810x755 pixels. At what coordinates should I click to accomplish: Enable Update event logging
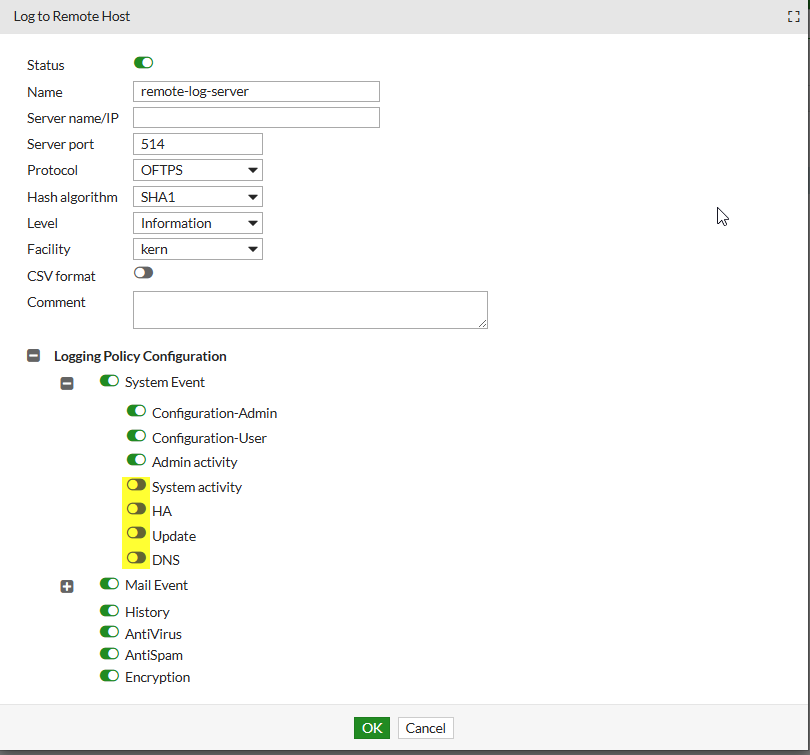pyautogui.click(x=136, y=532)
